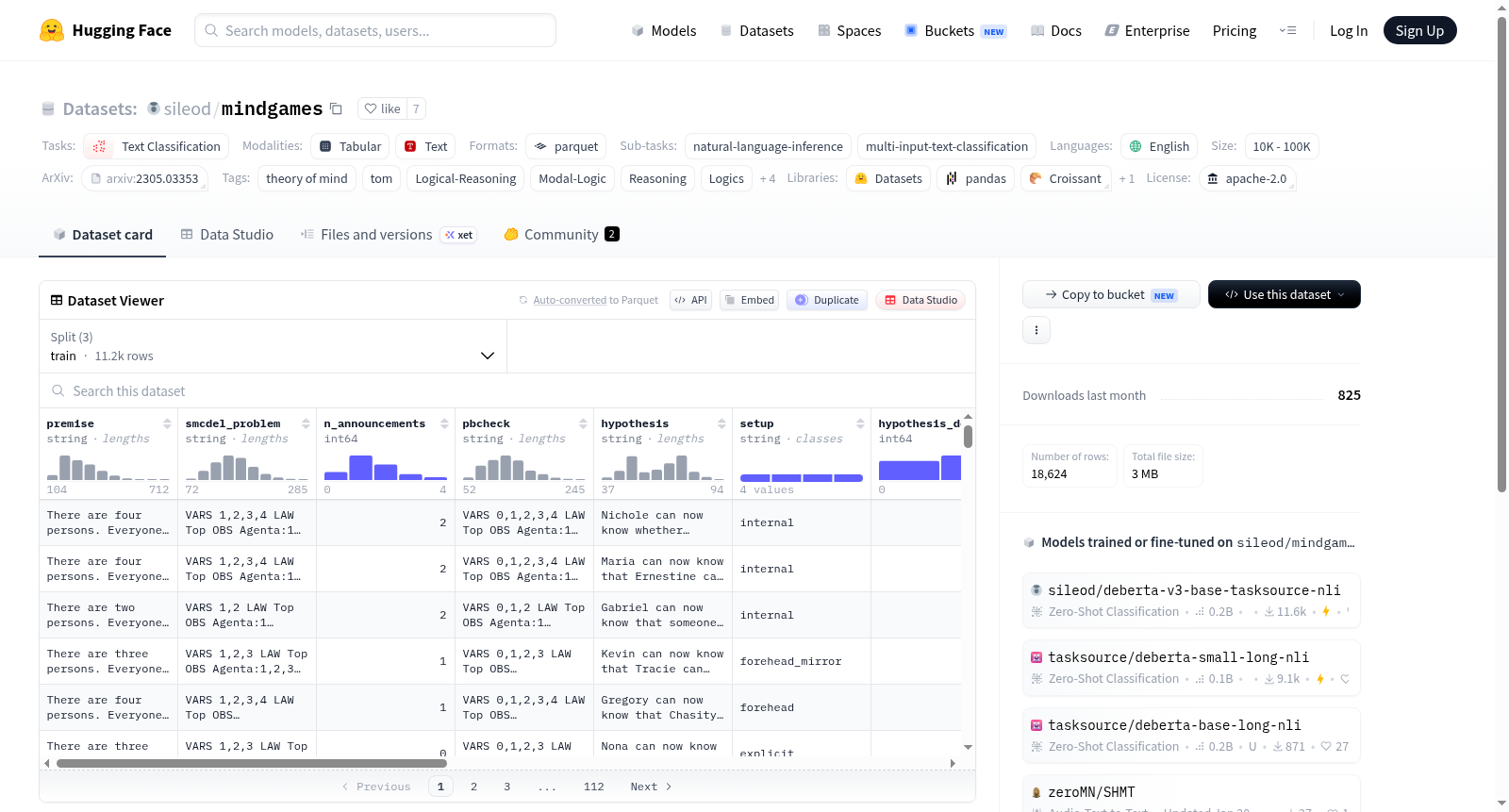Expand the +1 more libraries

point(1127,178)
